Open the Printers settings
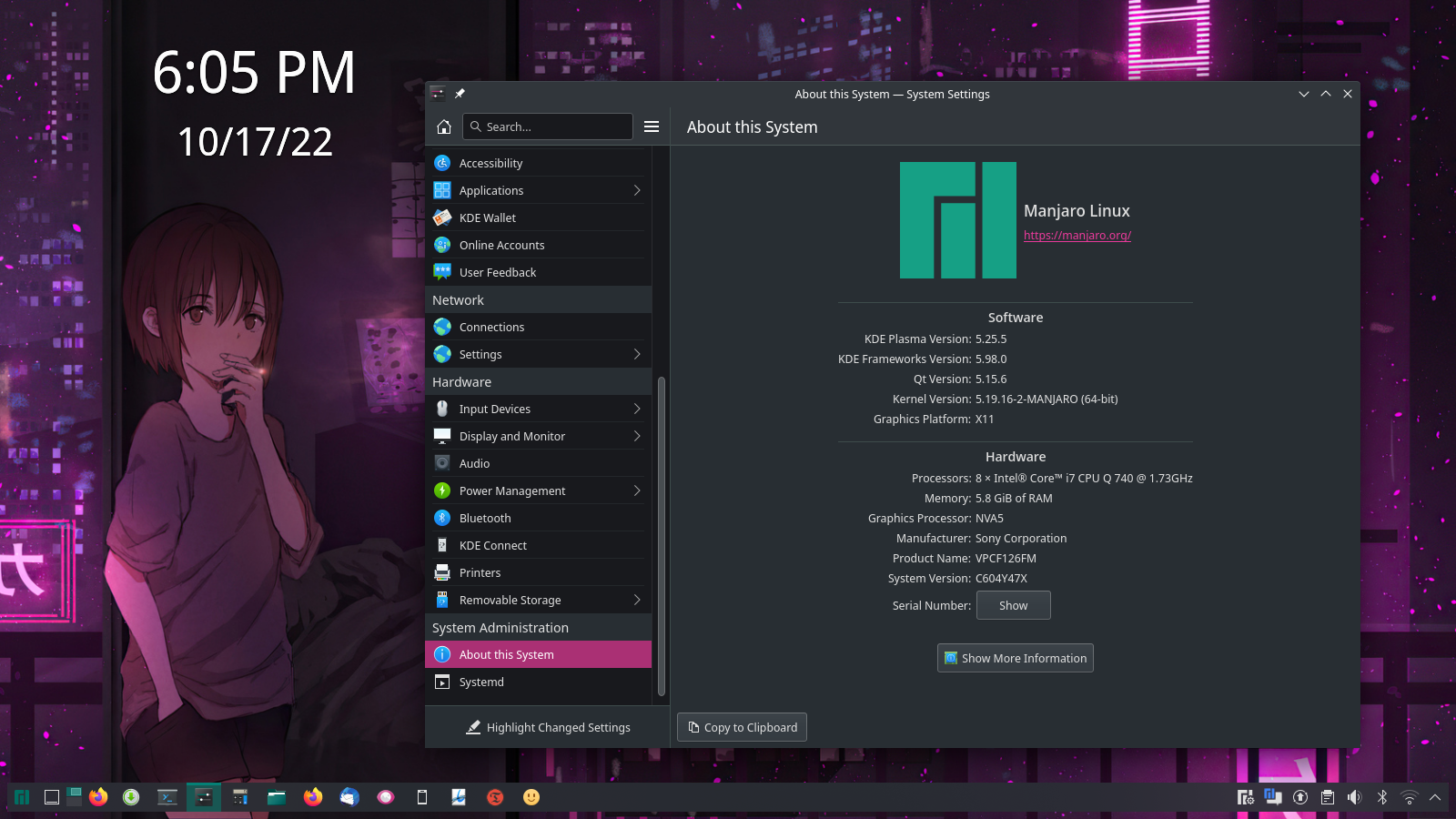This screenshot has height=819, width=1456. [x=538, y=572]
